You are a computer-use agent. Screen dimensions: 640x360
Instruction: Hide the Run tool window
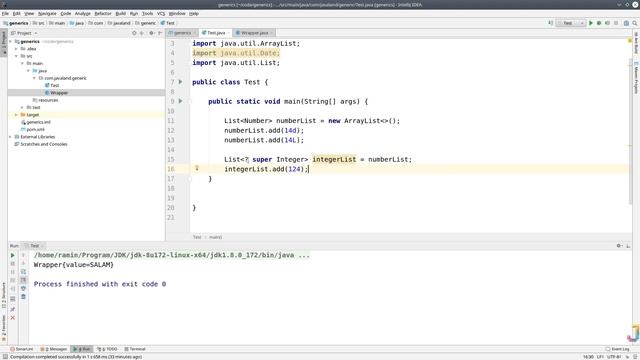pos(628,246)
